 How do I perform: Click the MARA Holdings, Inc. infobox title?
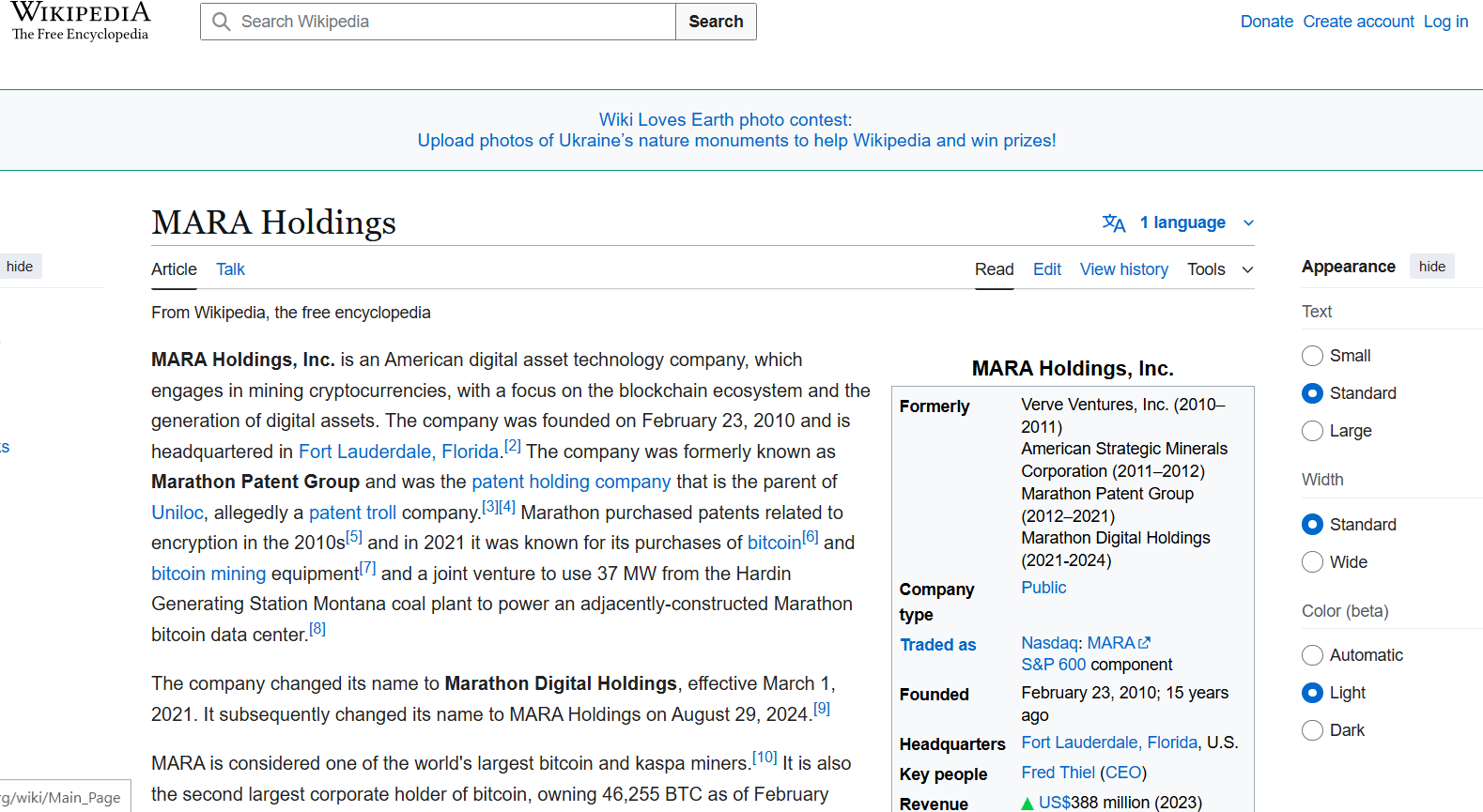pos(1073,368)
